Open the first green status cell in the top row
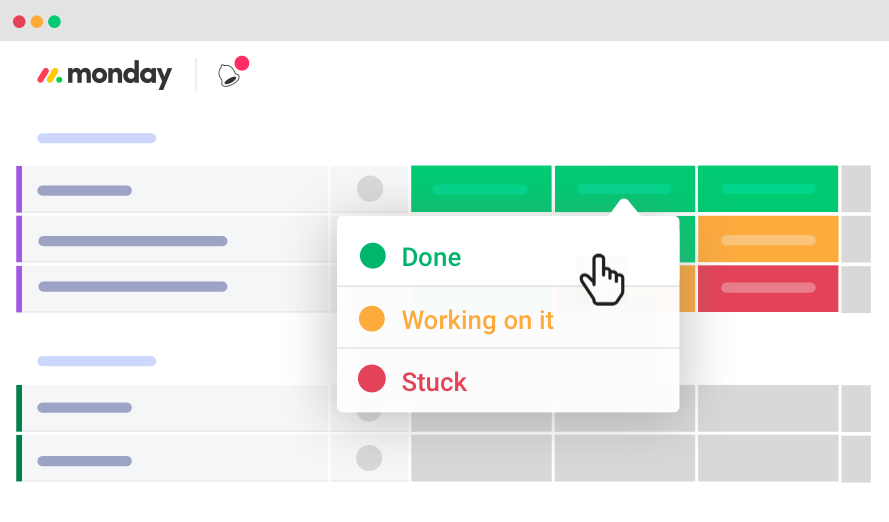 [x=481, y=189]
